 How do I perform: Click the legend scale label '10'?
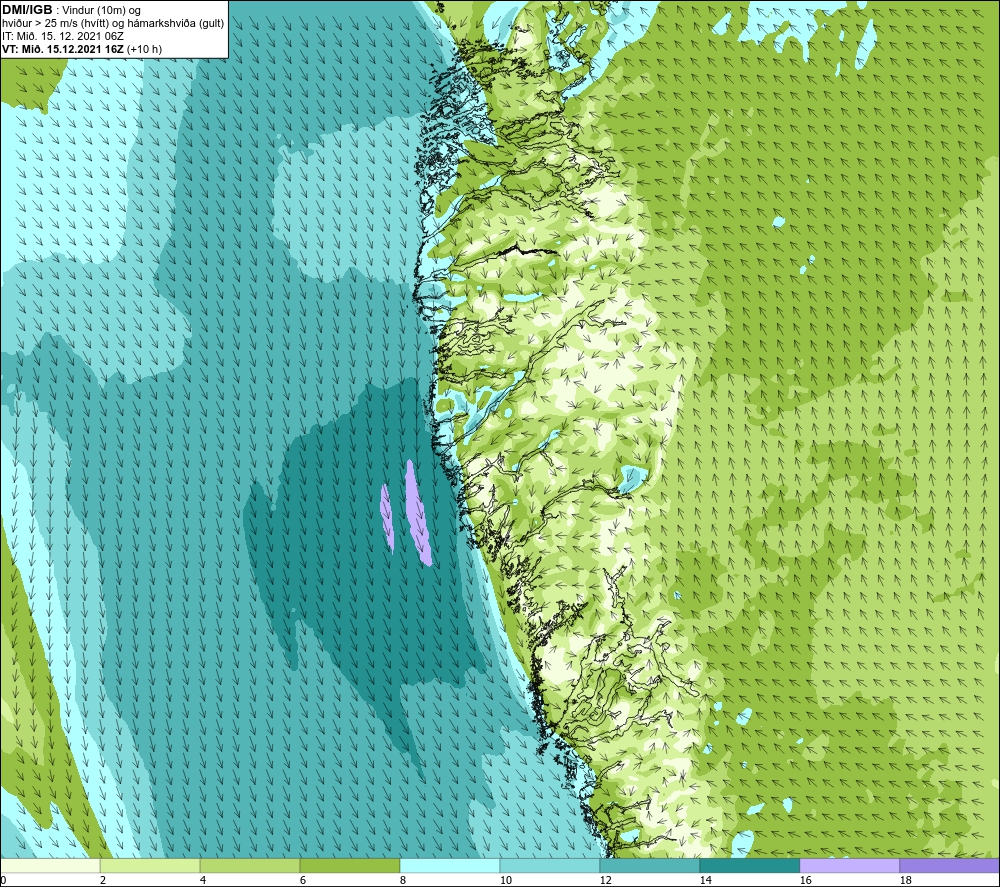click(x=505, y=881)
